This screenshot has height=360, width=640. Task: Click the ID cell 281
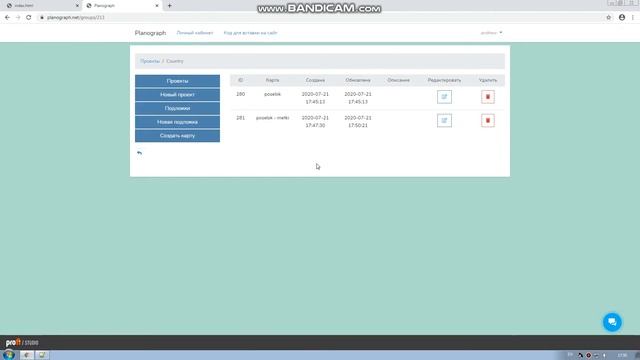click(240, 118)
